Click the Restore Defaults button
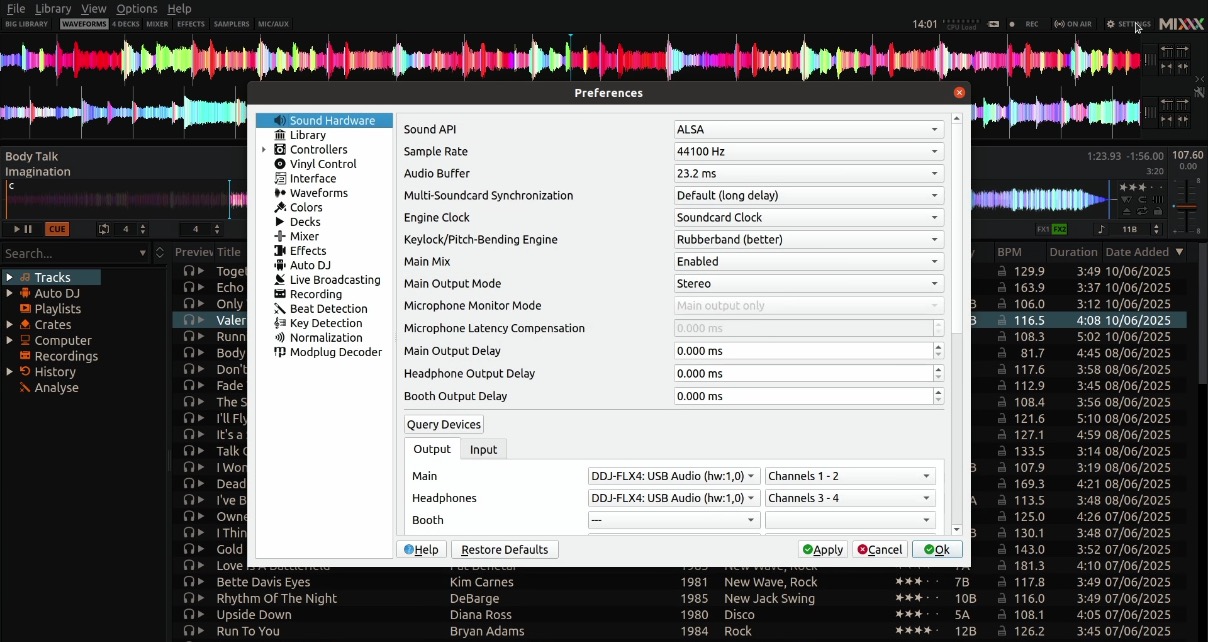1208x642 pixels. (505, 549)
